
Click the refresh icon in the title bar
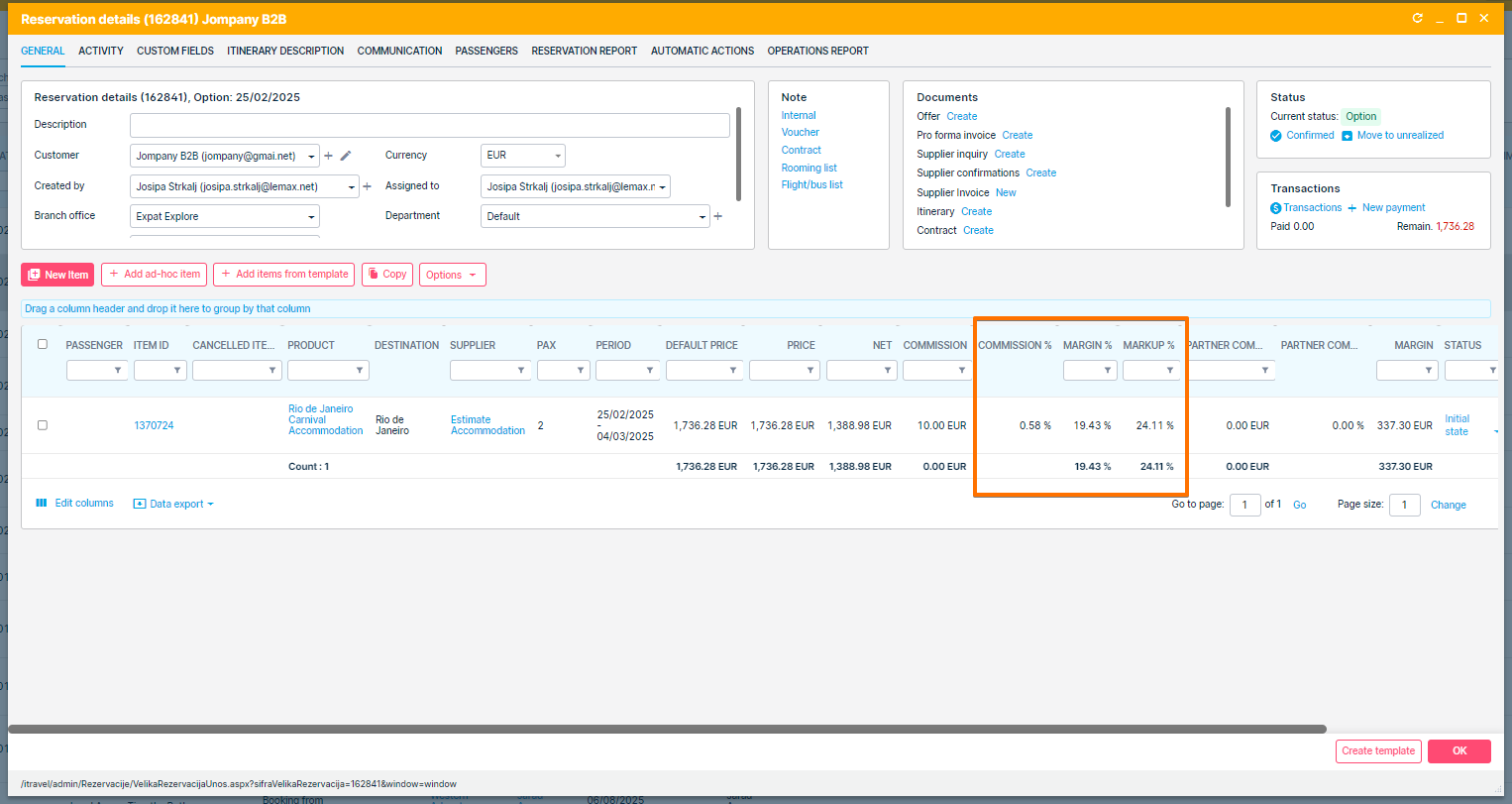tap(1417, 19)
